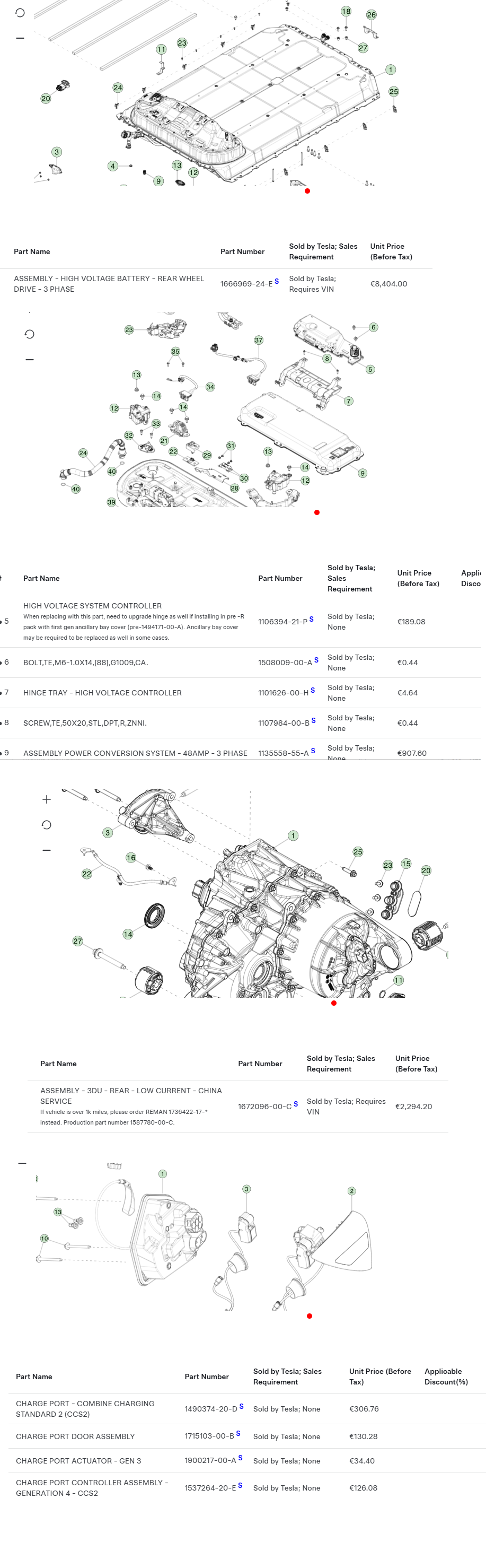Reset the power conversion system diagram view

(29, 334)
